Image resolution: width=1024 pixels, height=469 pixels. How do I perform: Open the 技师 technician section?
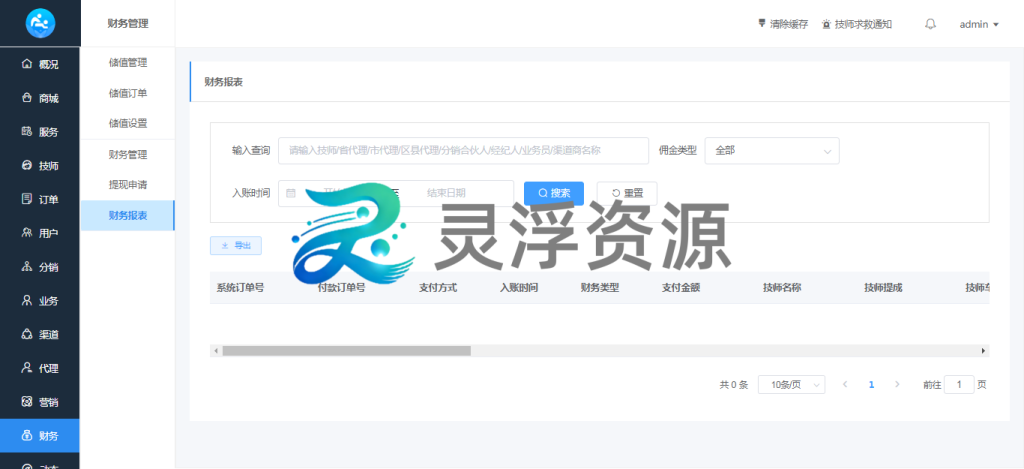coord(40,166)
